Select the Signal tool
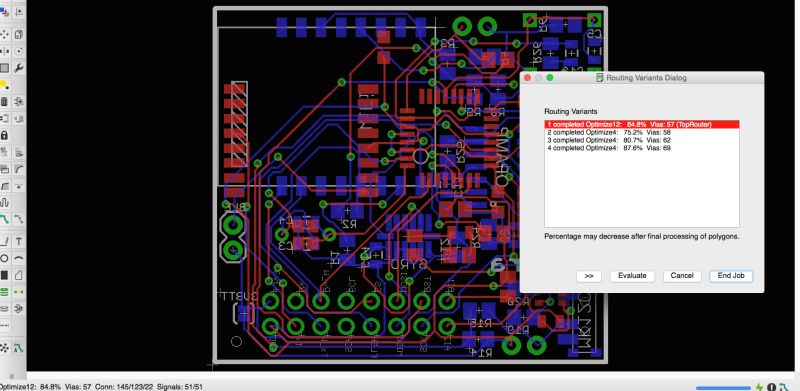 point(19,292)
